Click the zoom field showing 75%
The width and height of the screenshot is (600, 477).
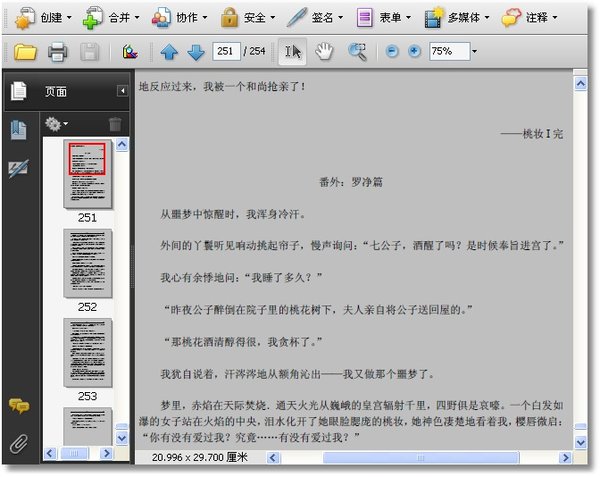pyautogui.click(x=449, y=51)
